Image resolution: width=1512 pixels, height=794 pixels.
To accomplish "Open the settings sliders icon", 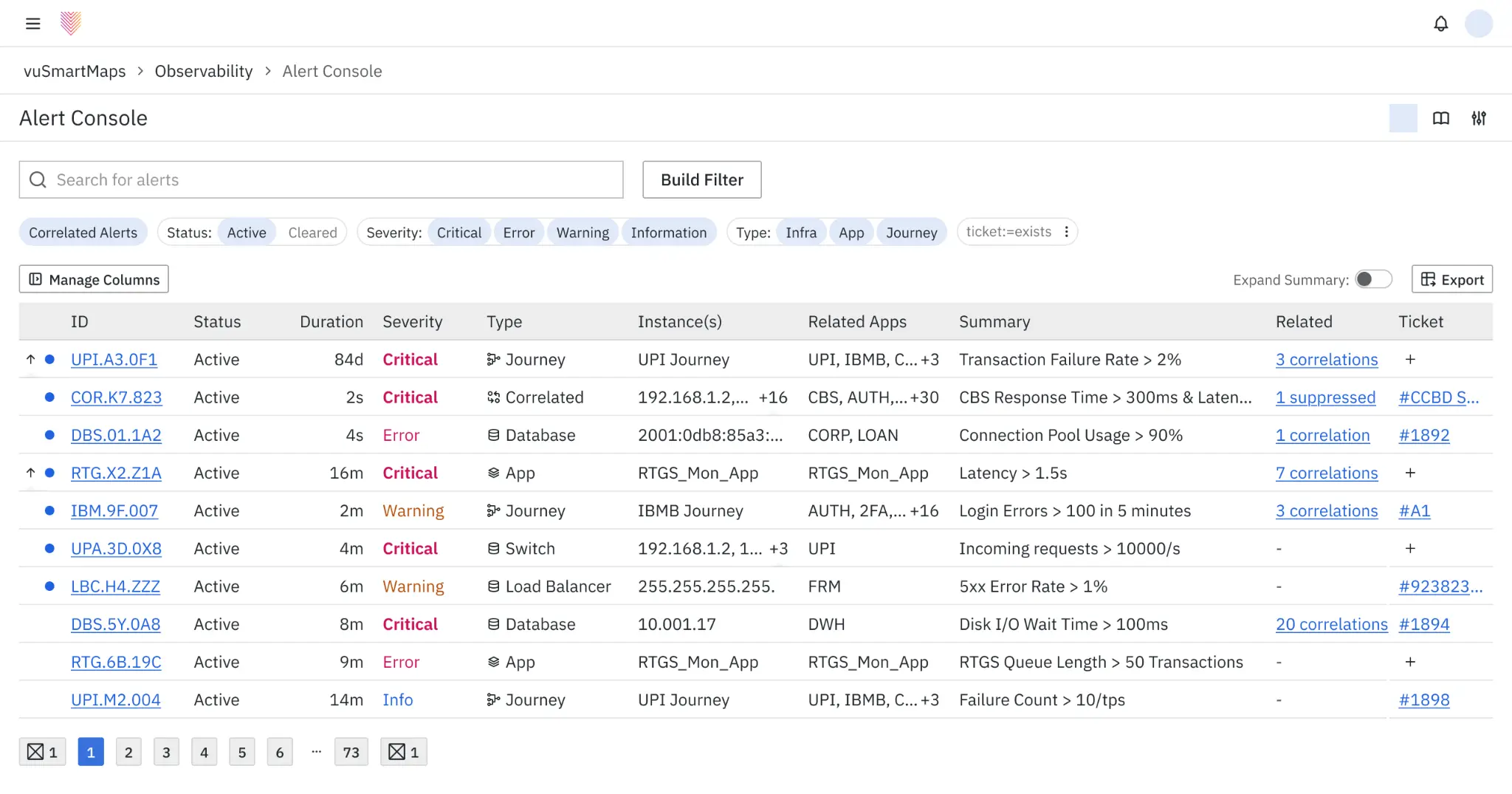I will pyautogui.click(x=1479, y=118).
